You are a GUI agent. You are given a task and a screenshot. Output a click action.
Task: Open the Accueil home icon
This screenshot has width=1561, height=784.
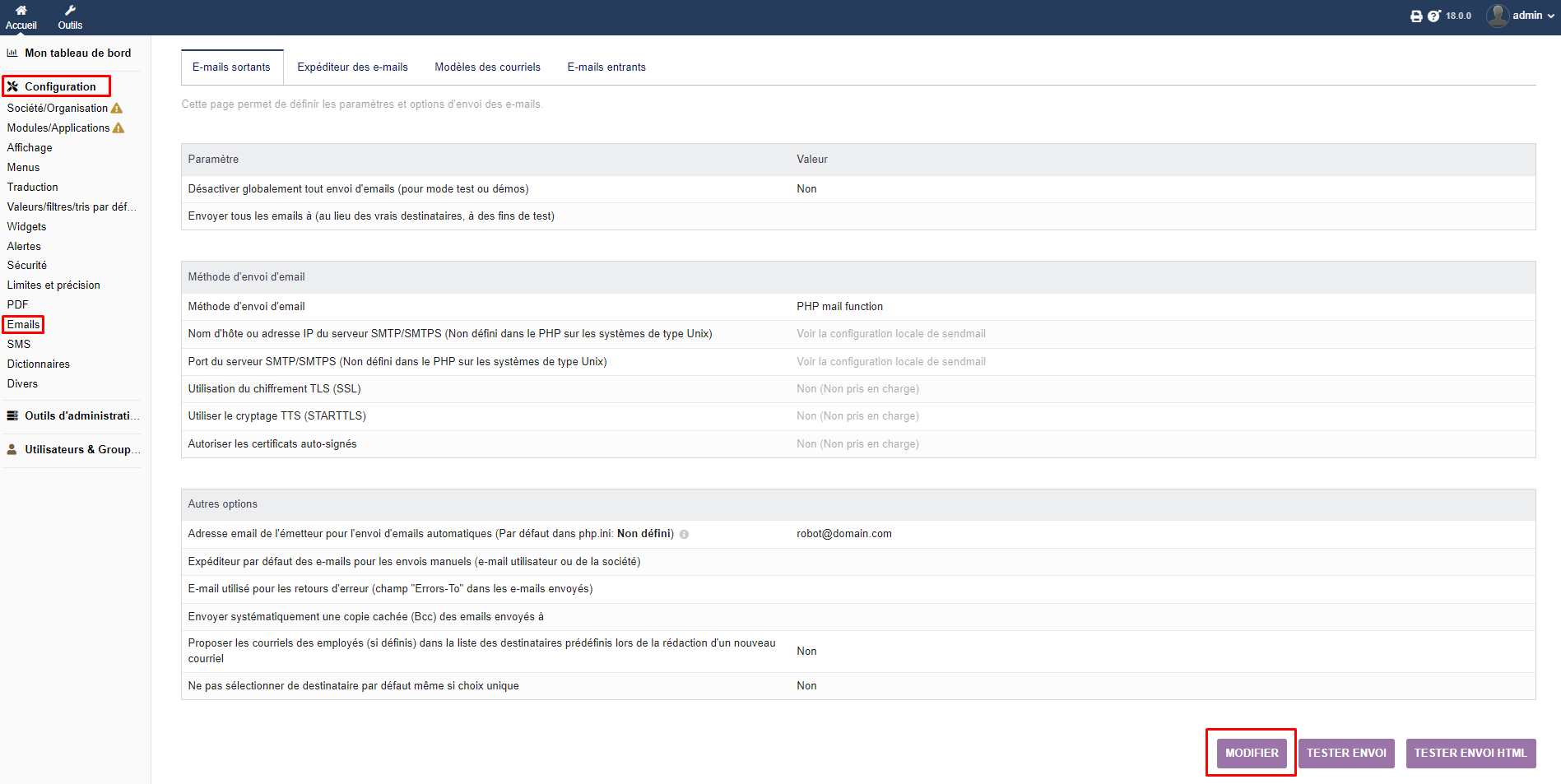click(21, 11)
